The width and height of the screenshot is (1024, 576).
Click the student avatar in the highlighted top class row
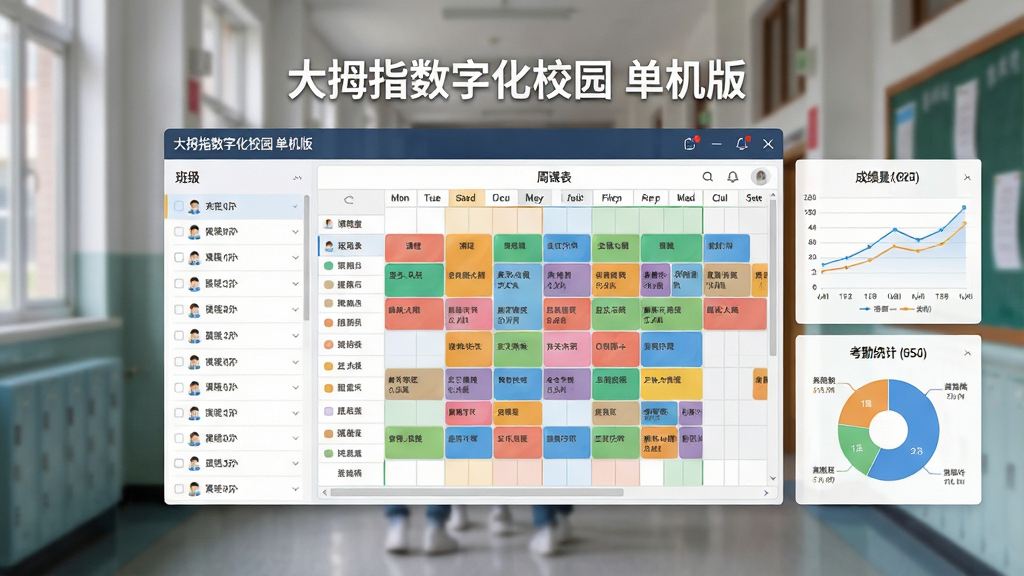click(x=194, y=206)
